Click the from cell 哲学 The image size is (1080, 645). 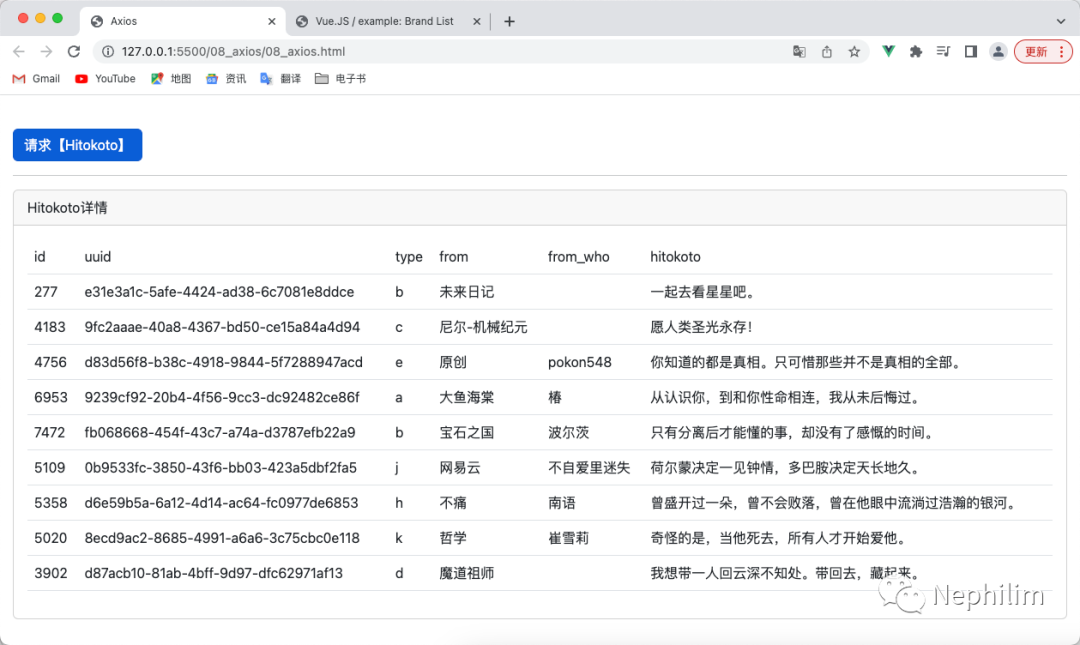point(453,538)
